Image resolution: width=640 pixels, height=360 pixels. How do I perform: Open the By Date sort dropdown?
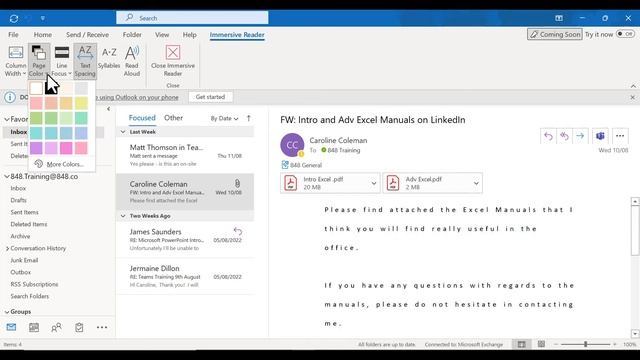click(224, 118)
